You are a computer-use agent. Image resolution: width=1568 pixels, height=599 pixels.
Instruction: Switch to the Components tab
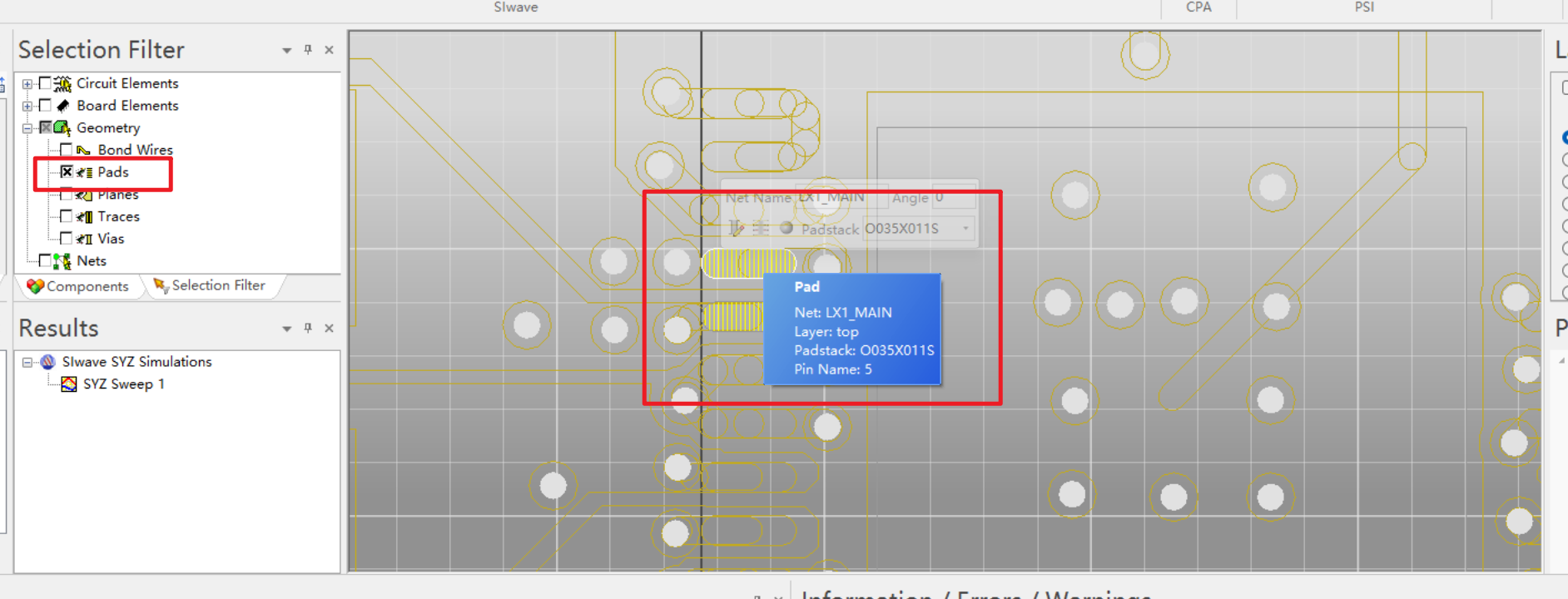pos(78,286)
